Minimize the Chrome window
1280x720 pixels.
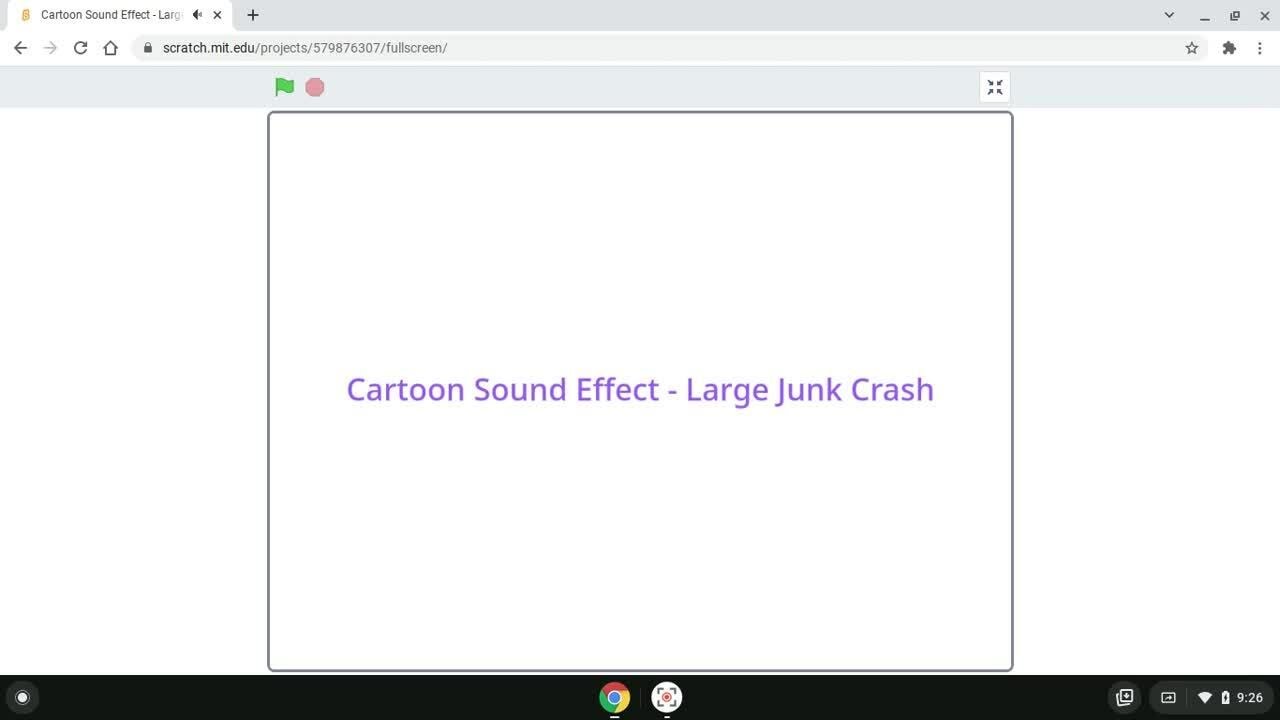[x=1204, y=15]
